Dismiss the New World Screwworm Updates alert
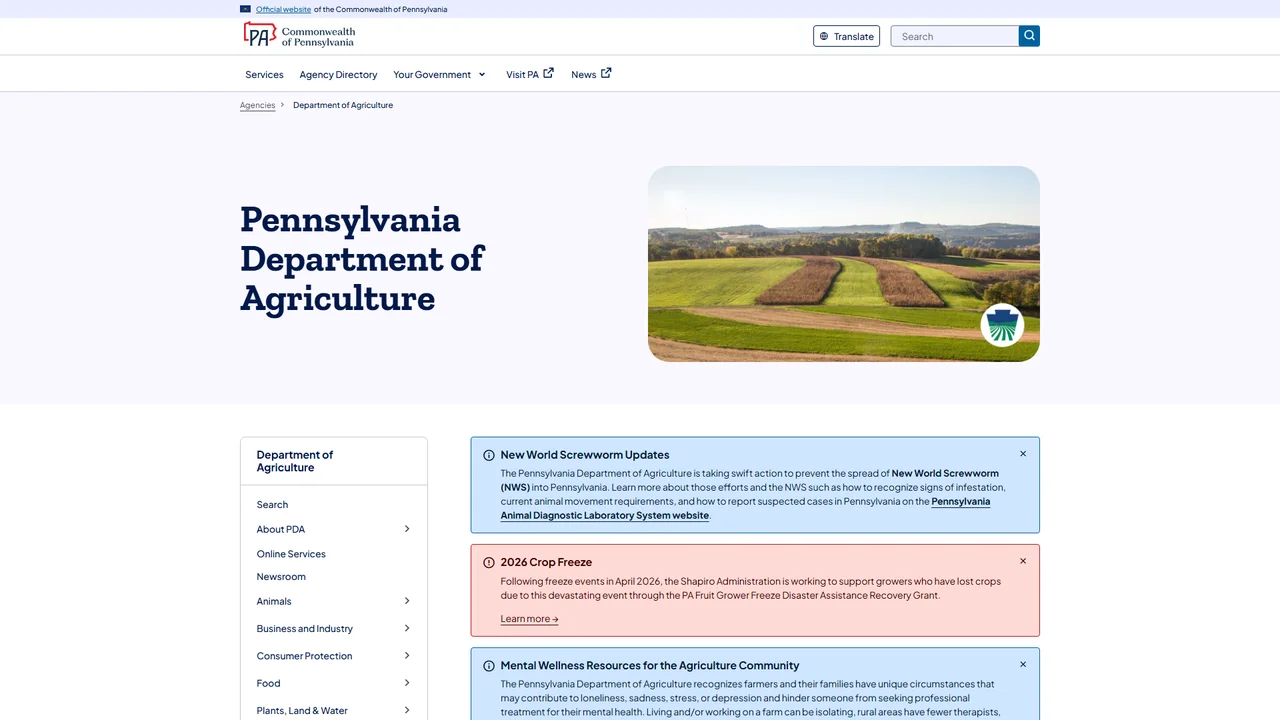 1023,454
